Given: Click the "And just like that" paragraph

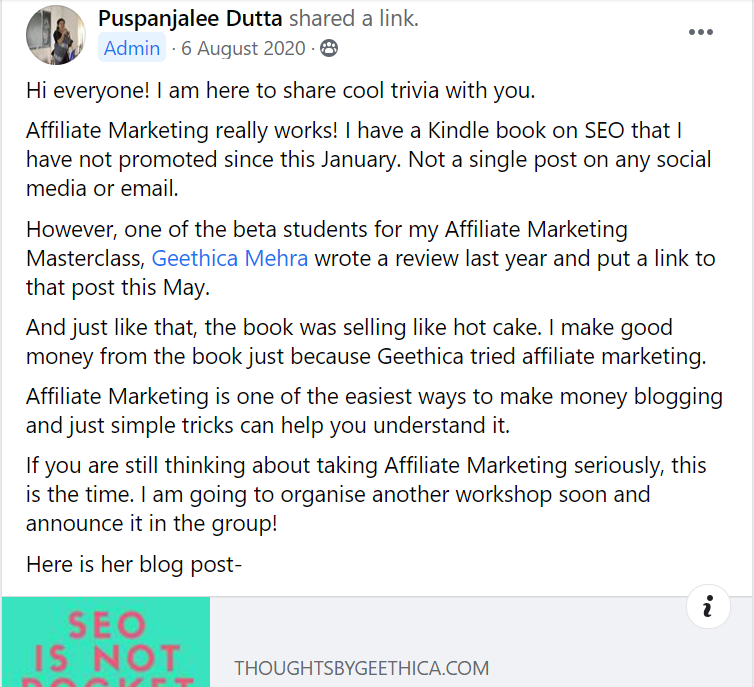Looking at the screenshot, I should [x=366, y=341].
